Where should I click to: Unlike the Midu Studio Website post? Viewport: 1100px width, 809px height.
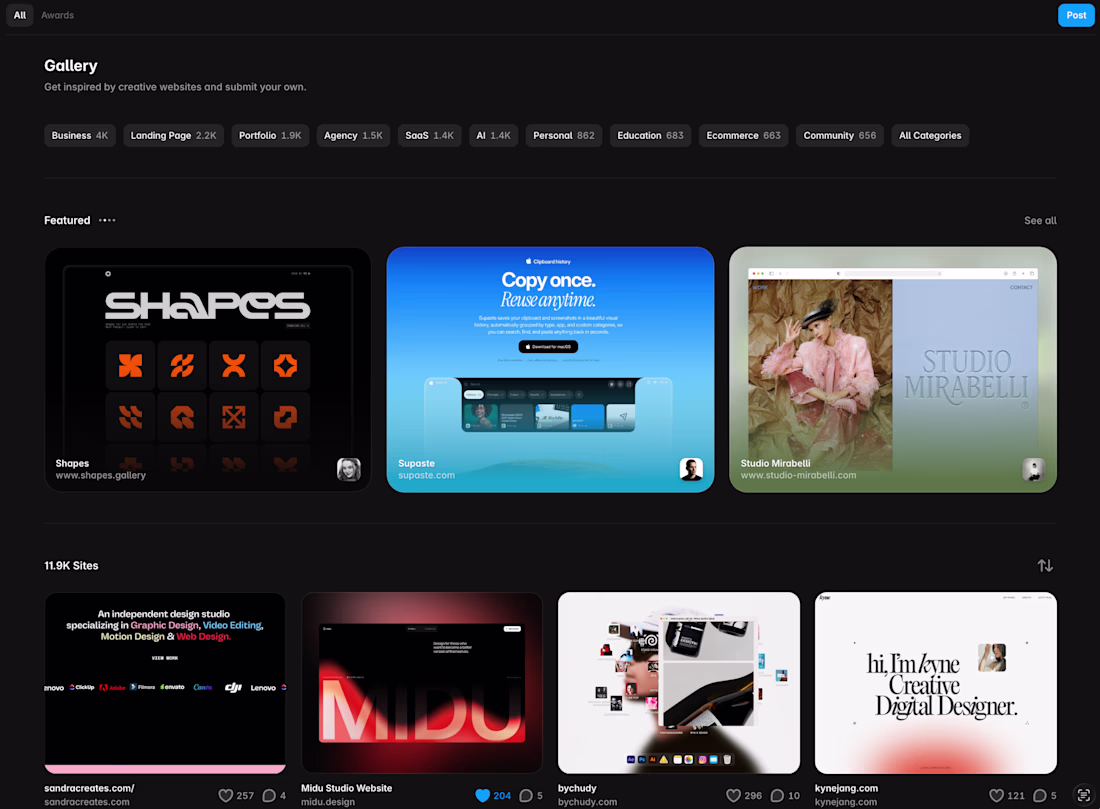(482, 795)
